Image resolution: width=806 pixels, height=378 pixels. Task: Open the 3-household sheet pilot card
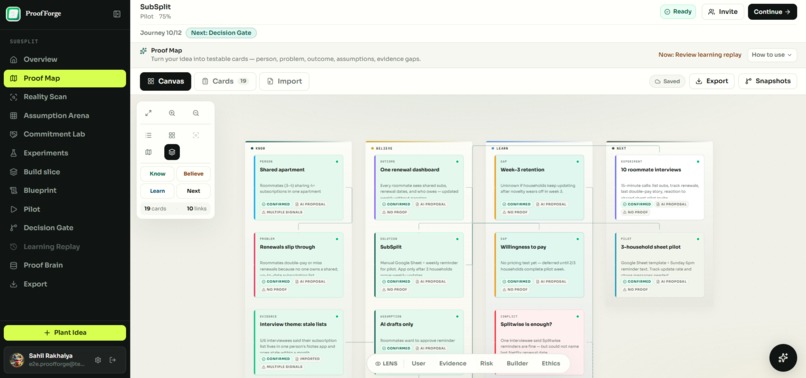660,265
